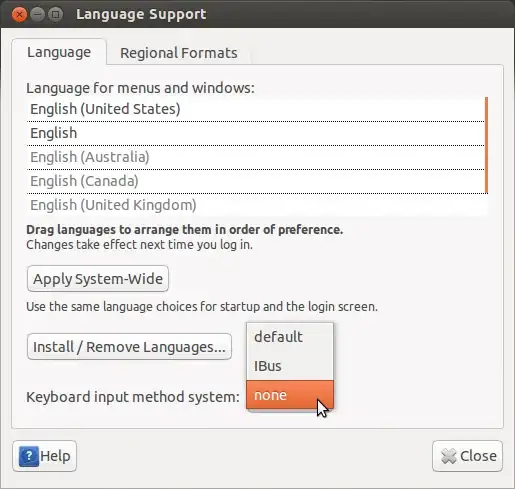515x489 pixels.
Task: Choose default in input method dropdown
Action: point(290,337)
